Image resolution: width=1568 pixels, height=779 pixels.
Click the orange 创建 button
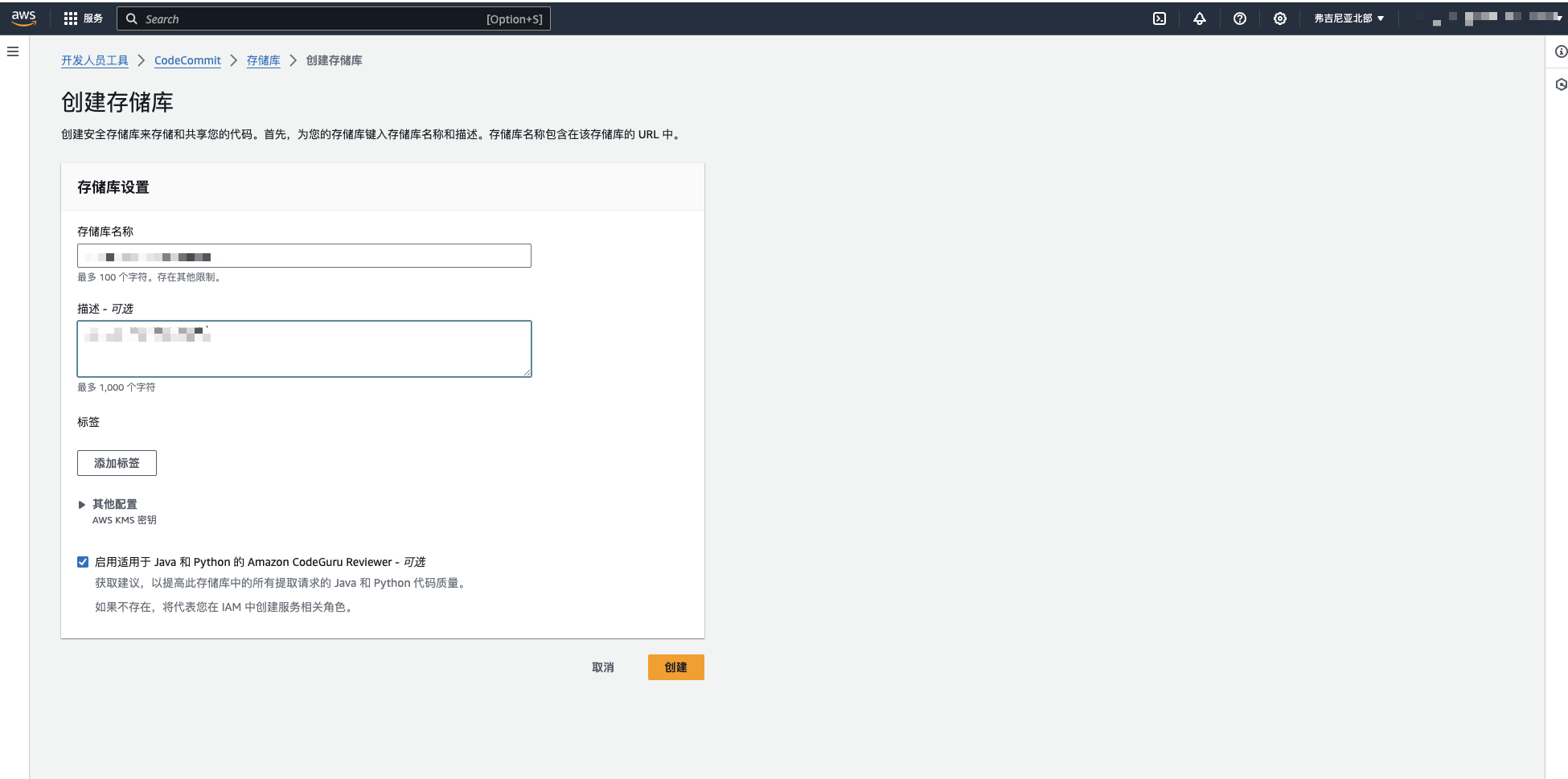pyautogui.click(x=676, y=667)
